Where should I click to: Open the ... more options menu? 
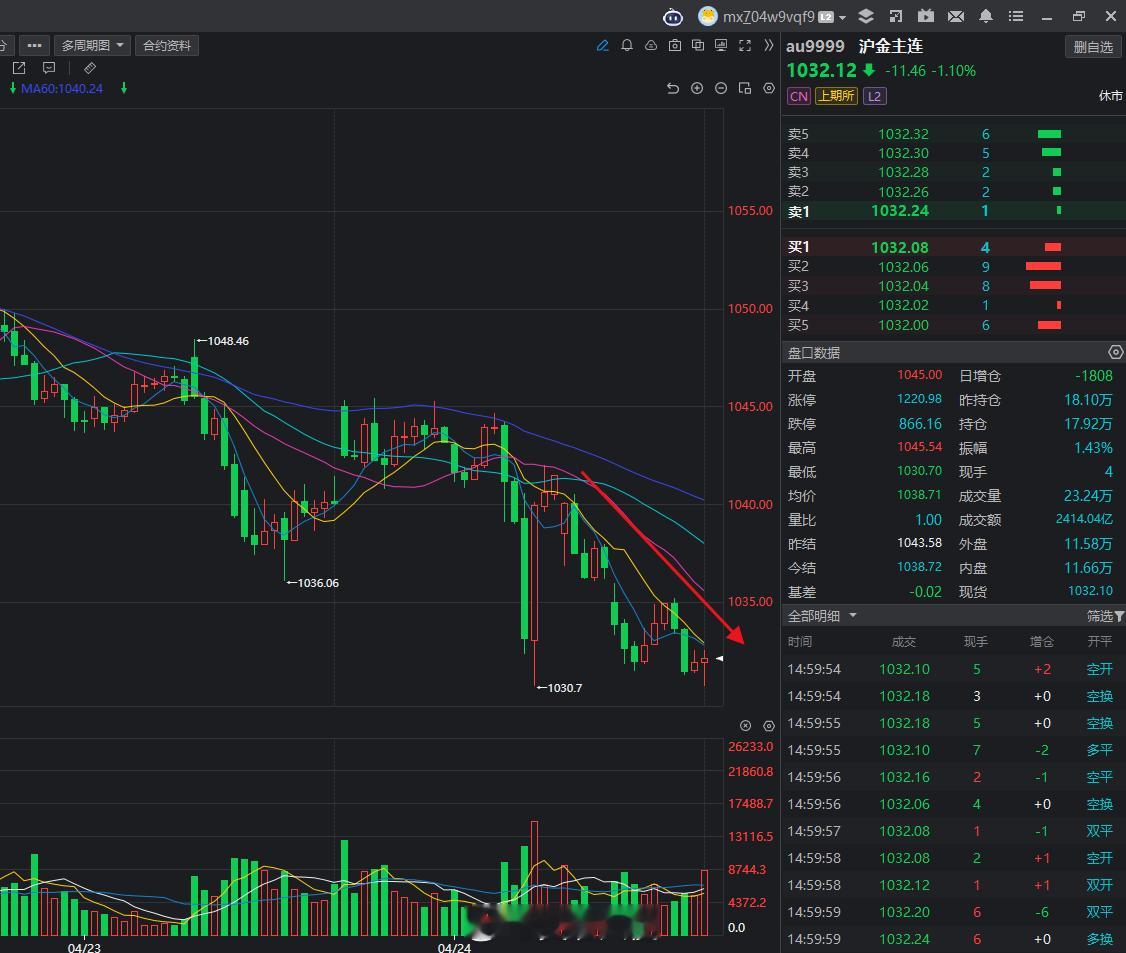coord(34,45)
